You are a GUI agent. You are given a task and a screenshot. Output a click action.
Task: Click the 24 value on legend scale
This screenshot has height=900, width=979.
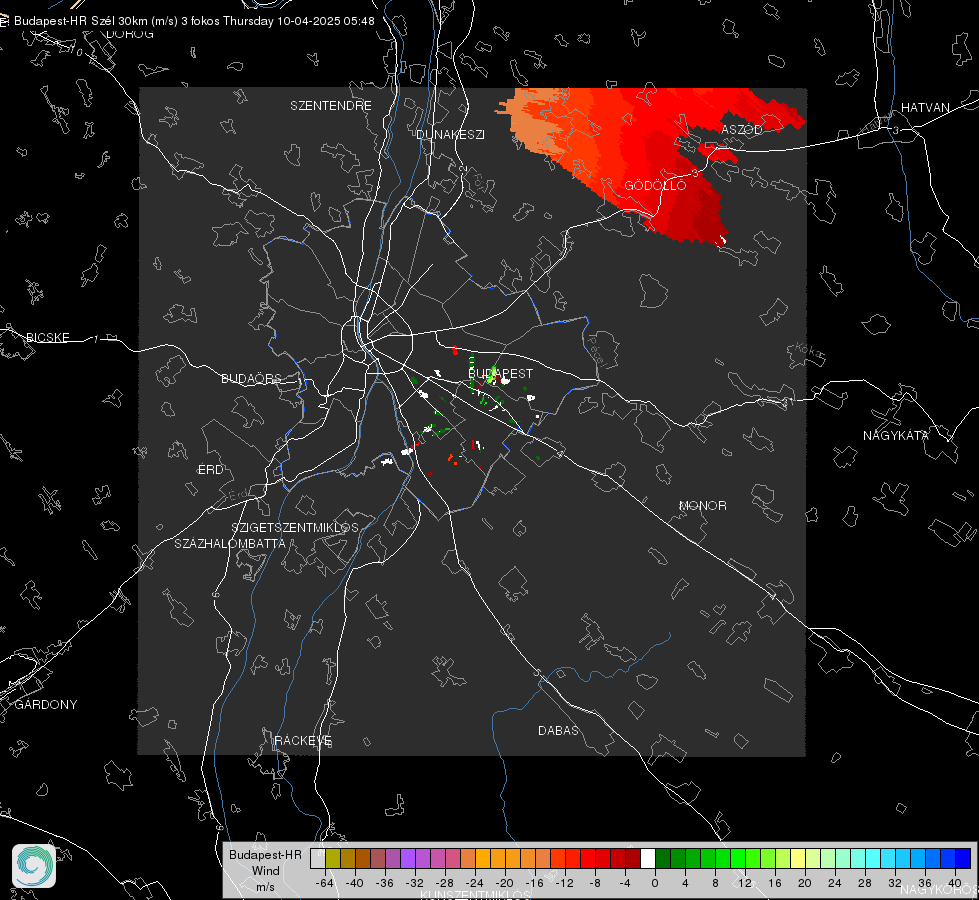[835, 883]
